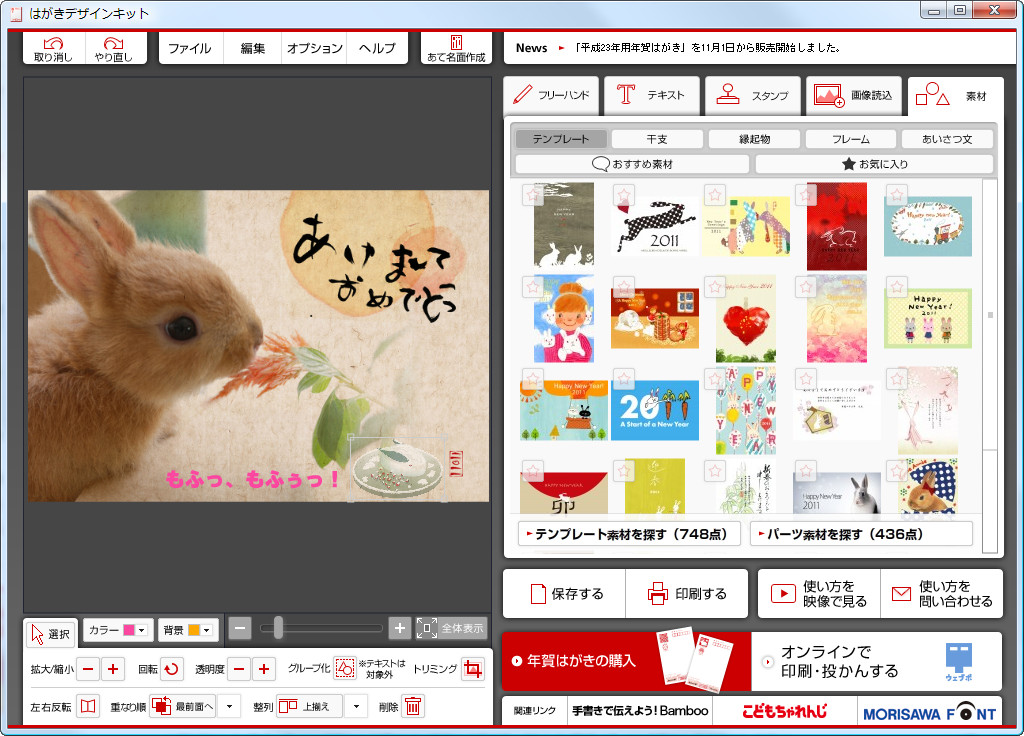The width and height of the screenshot is (1024, 736).
Task: Enlarge object with 拡大/縮小 plus button
Action: tap(113, 669)
